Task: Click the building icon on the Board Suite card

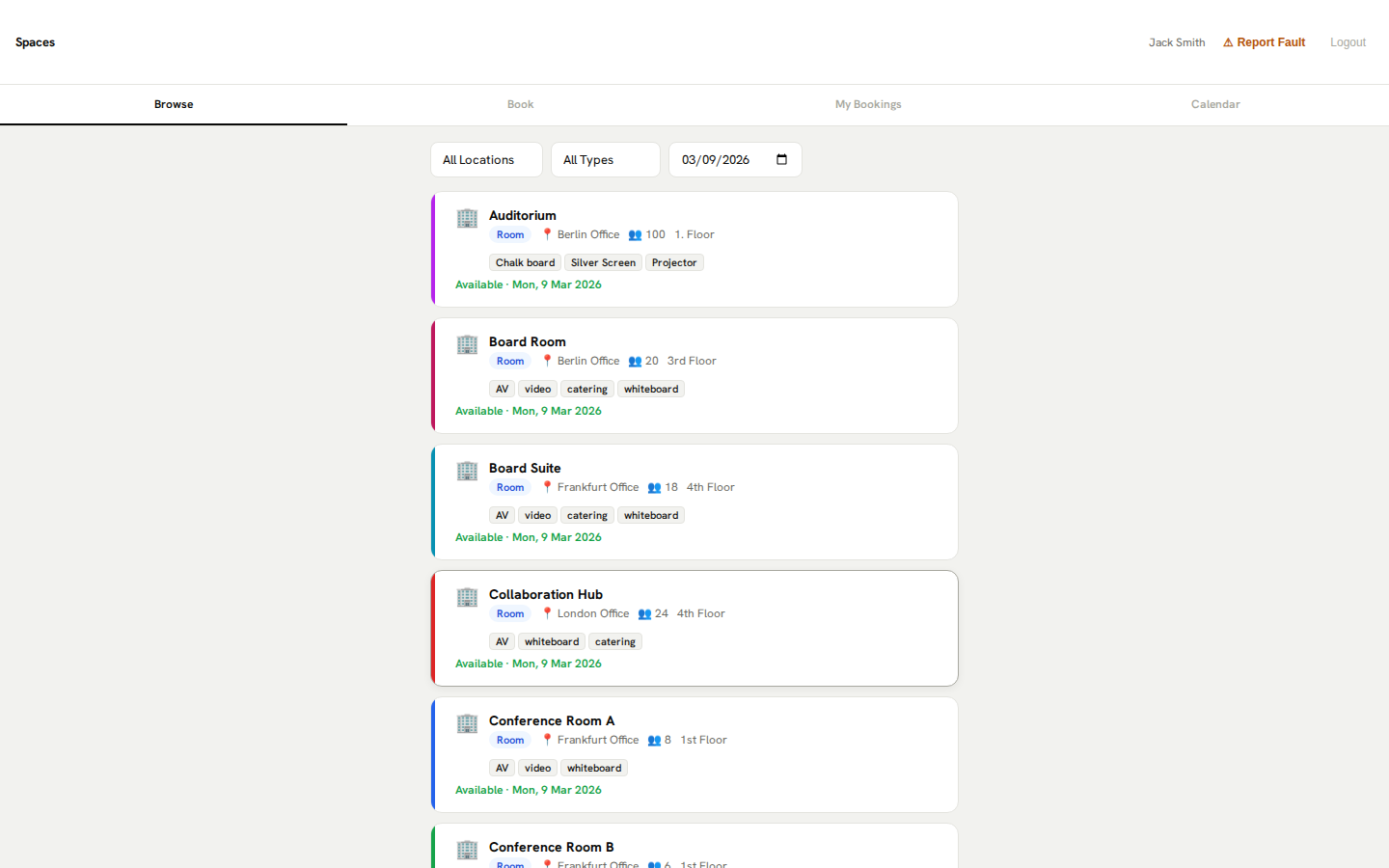Action: coord(467,472)
